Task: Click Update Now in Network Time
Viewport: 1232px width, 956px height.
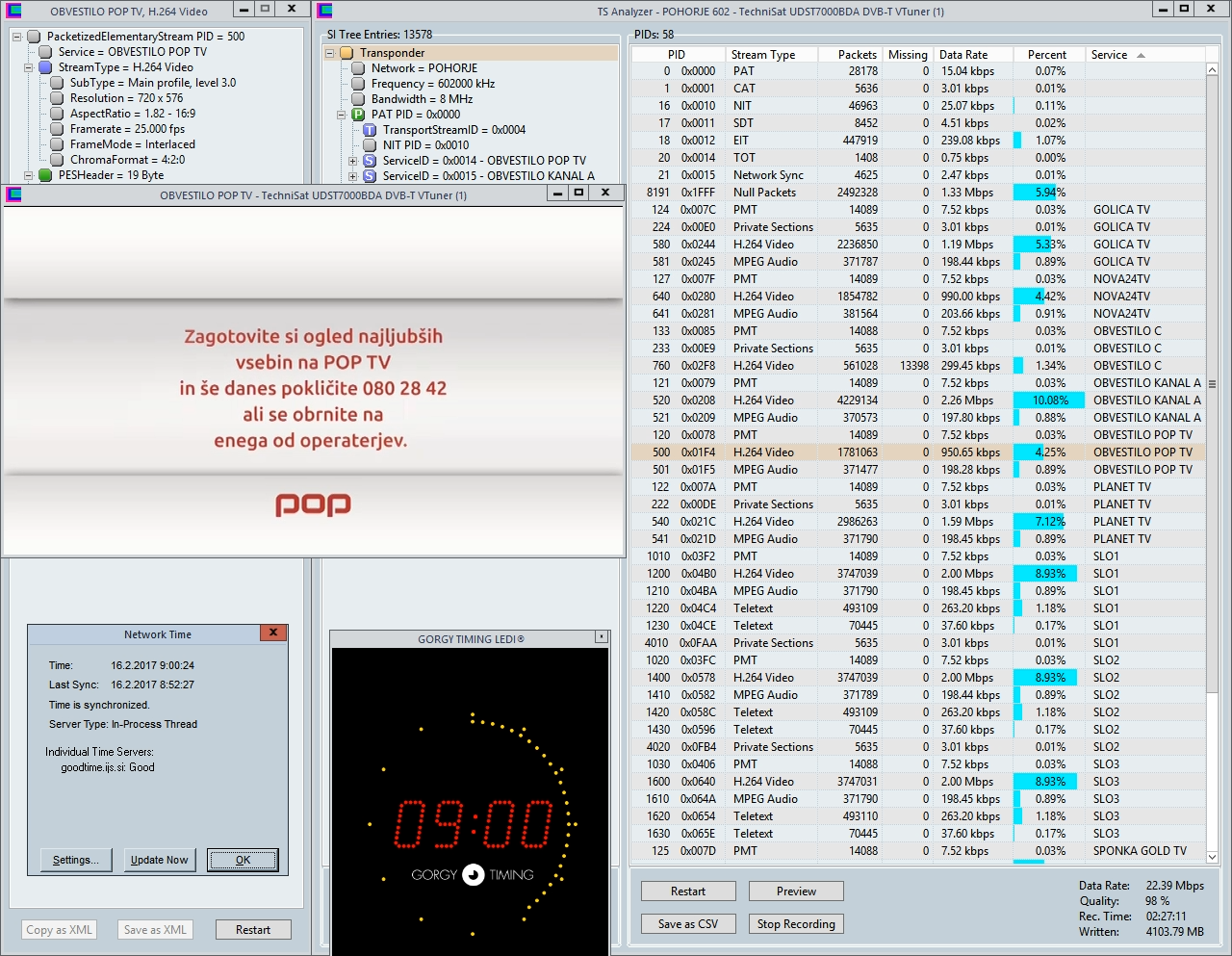Action: pos(160,860)
